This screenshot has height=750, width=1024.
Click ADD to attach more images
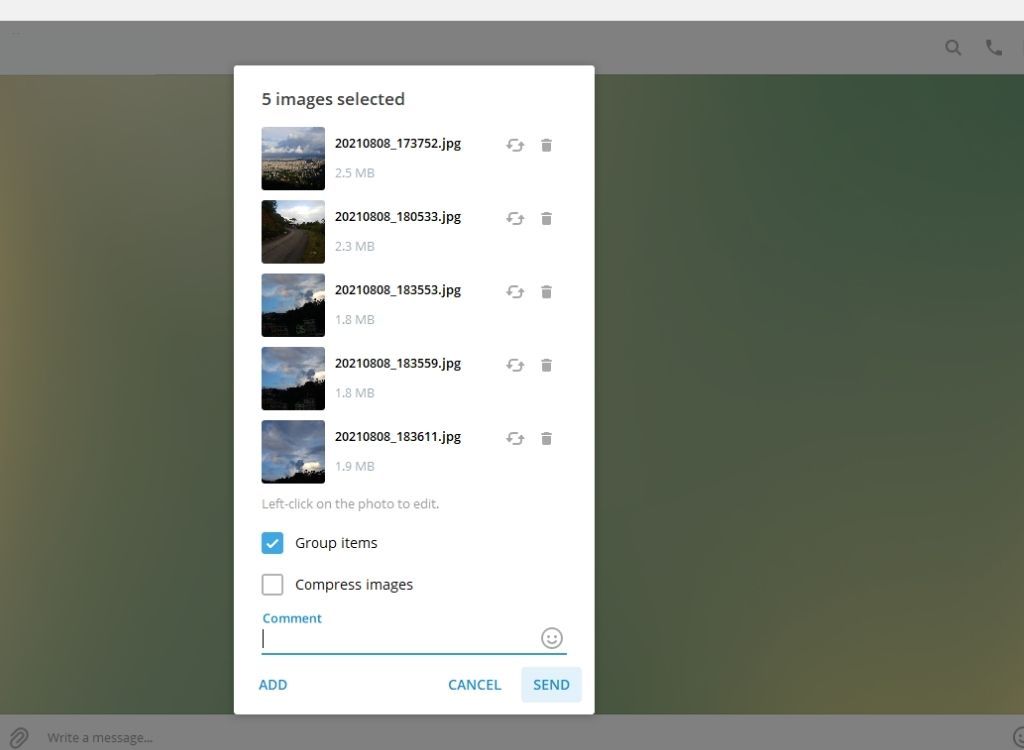click(273, 684)
